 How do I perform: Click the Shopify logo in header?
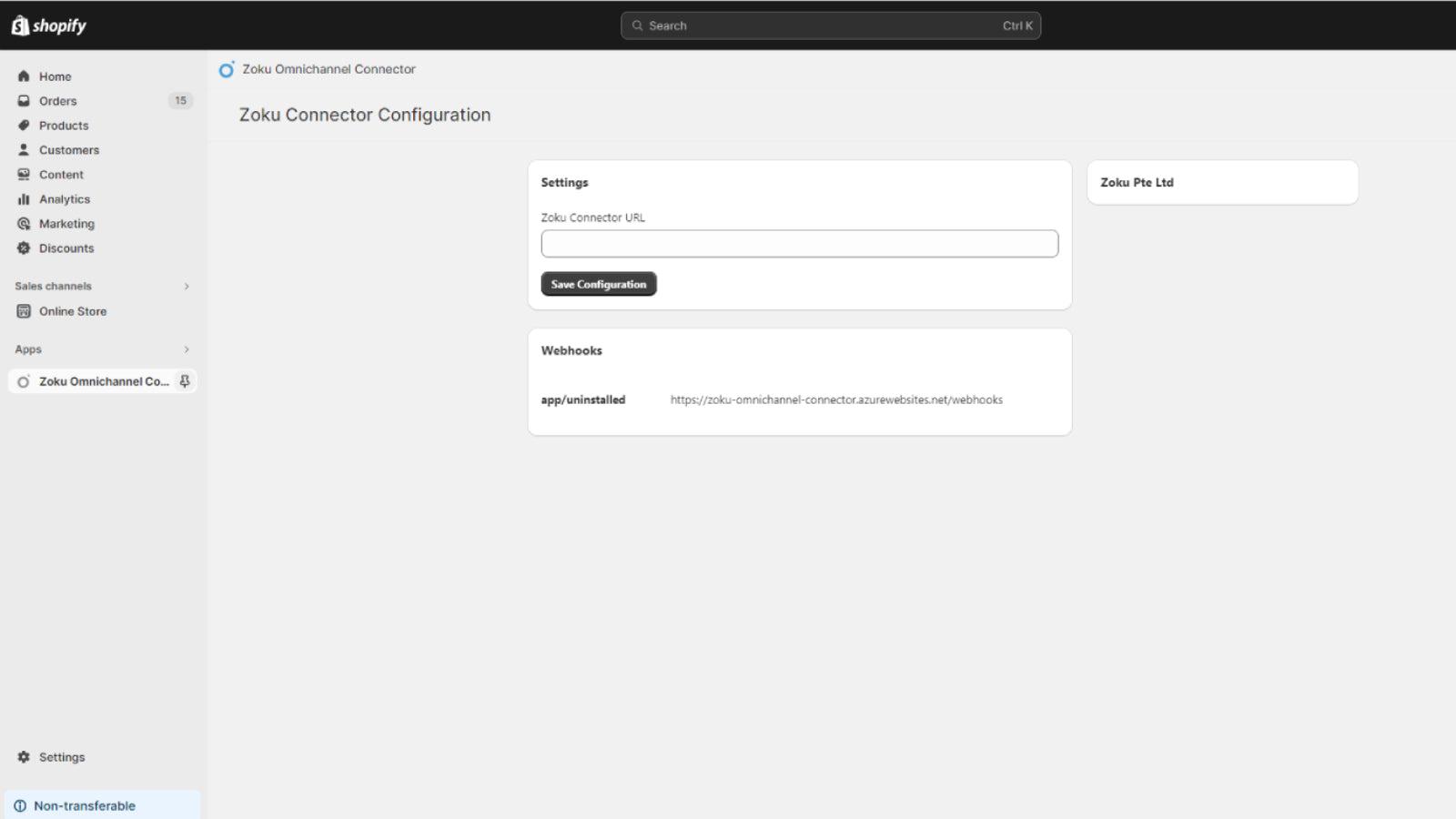point(49,25)
